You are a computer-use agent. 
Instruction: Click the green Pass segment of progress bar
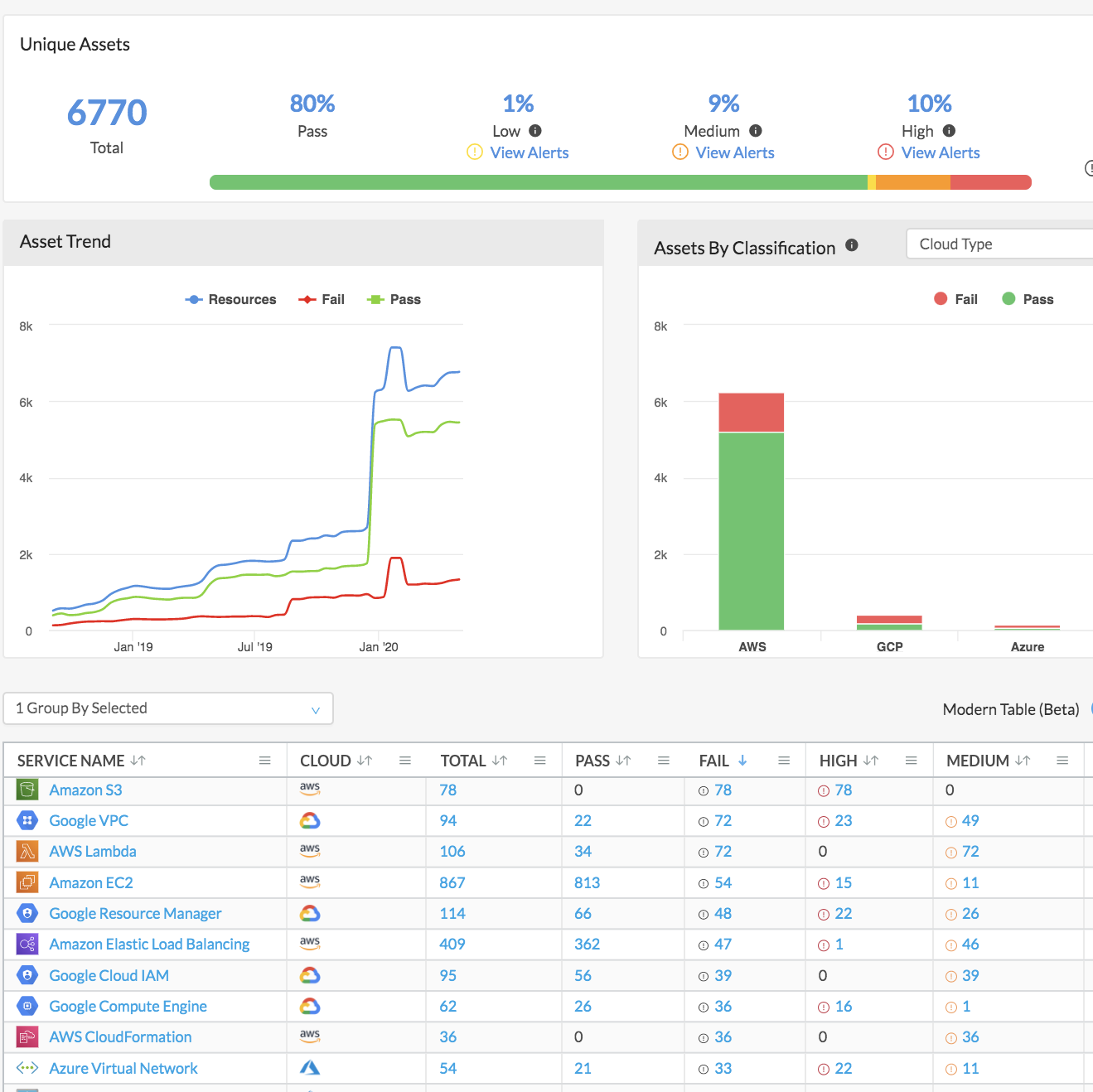(x=539, y=182)
